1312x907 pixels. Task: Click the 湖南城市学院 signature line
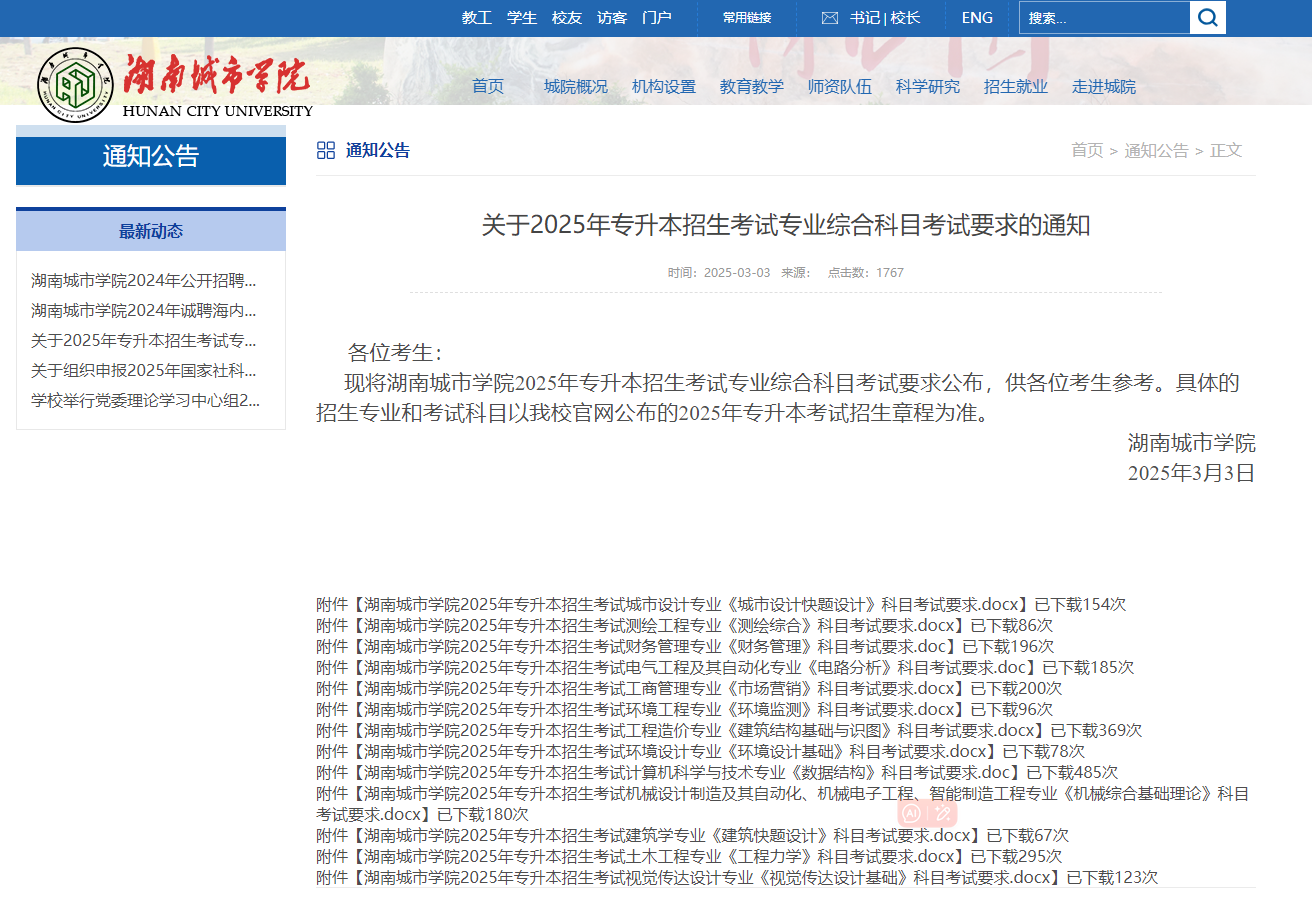click(x=1192, y=443)
